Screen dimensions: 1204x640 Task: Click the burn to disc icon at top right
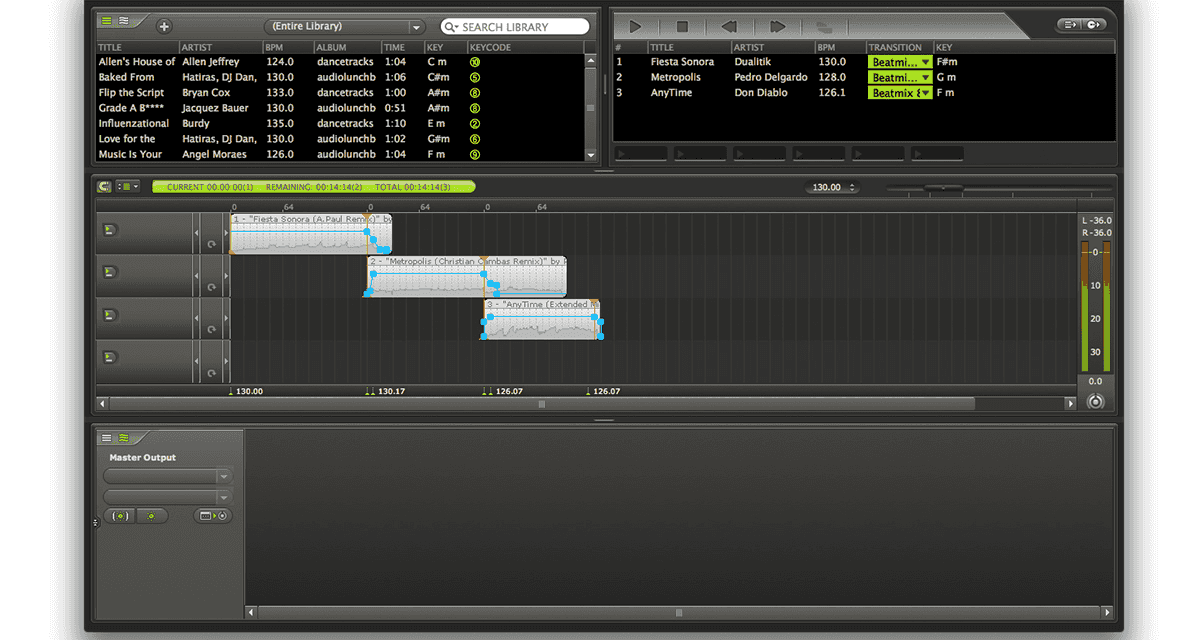click(x=1093, y=25)
